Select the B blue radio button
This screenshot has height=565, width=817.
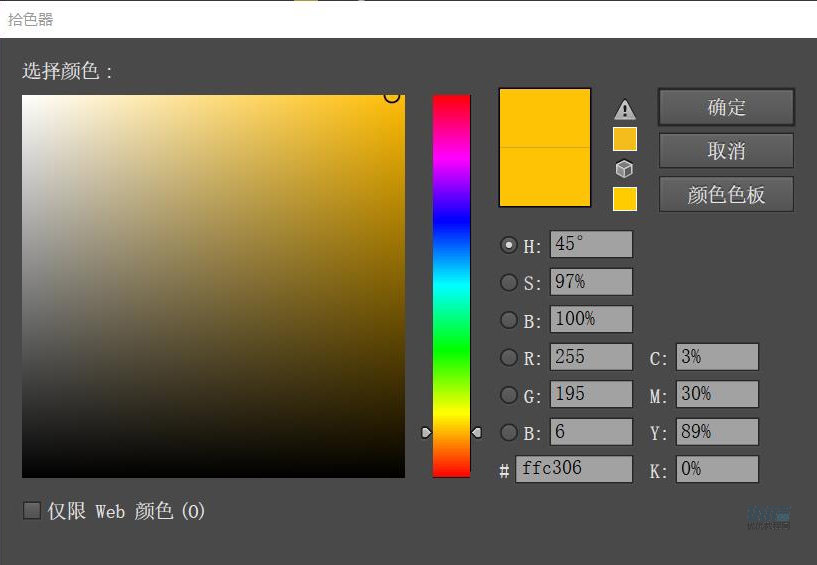pyautogui.click(x=509, y=432)
